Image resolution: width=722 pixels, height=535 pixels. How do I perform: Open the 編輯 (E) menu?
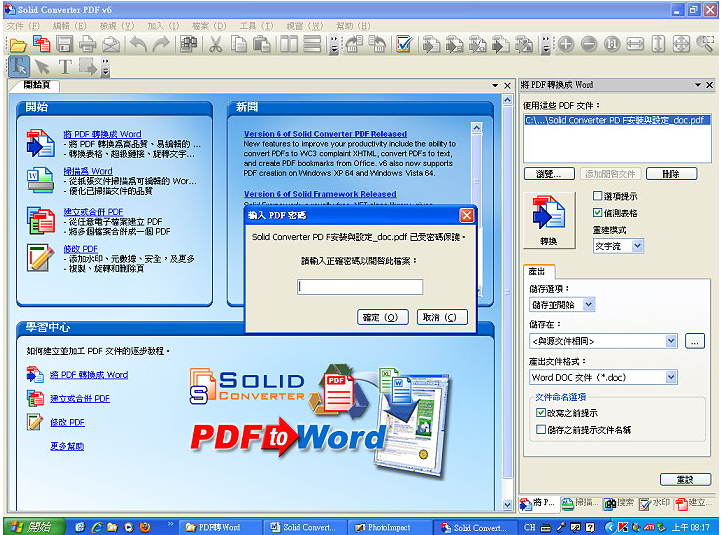click(70, 26)
